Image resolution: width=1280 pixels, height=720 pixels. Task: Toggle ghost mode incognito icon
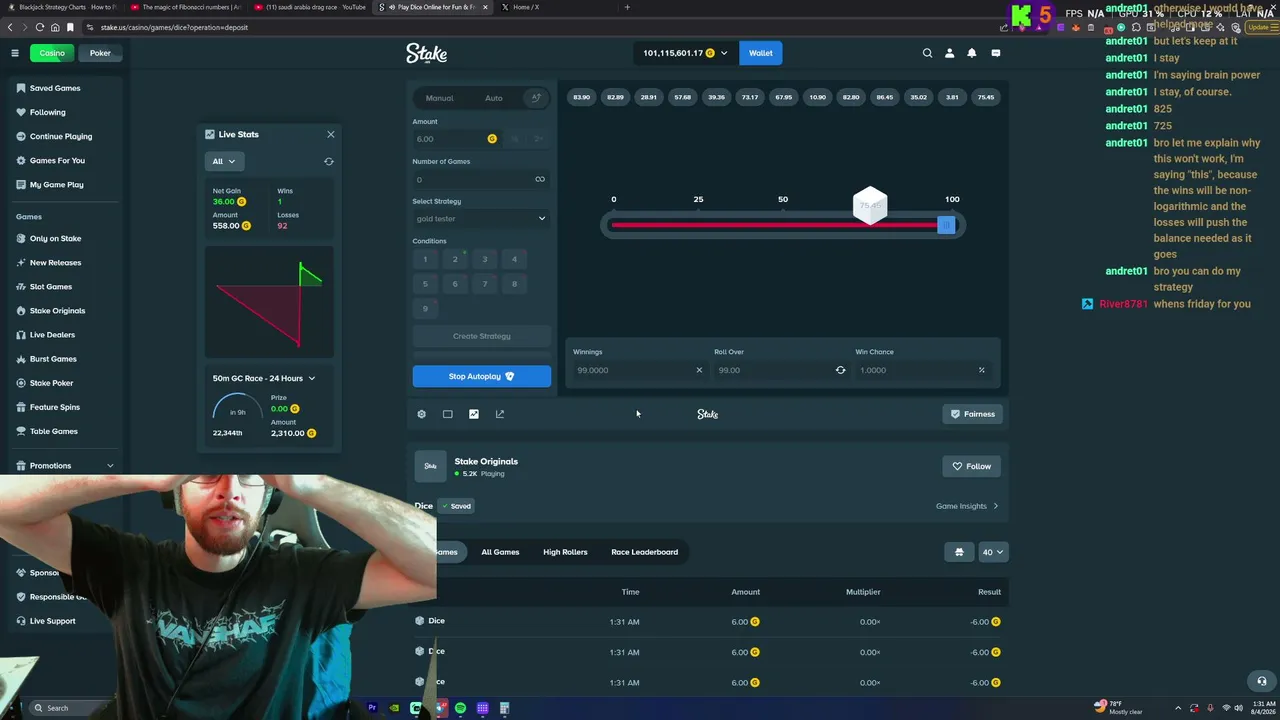(x=959, y=552)
